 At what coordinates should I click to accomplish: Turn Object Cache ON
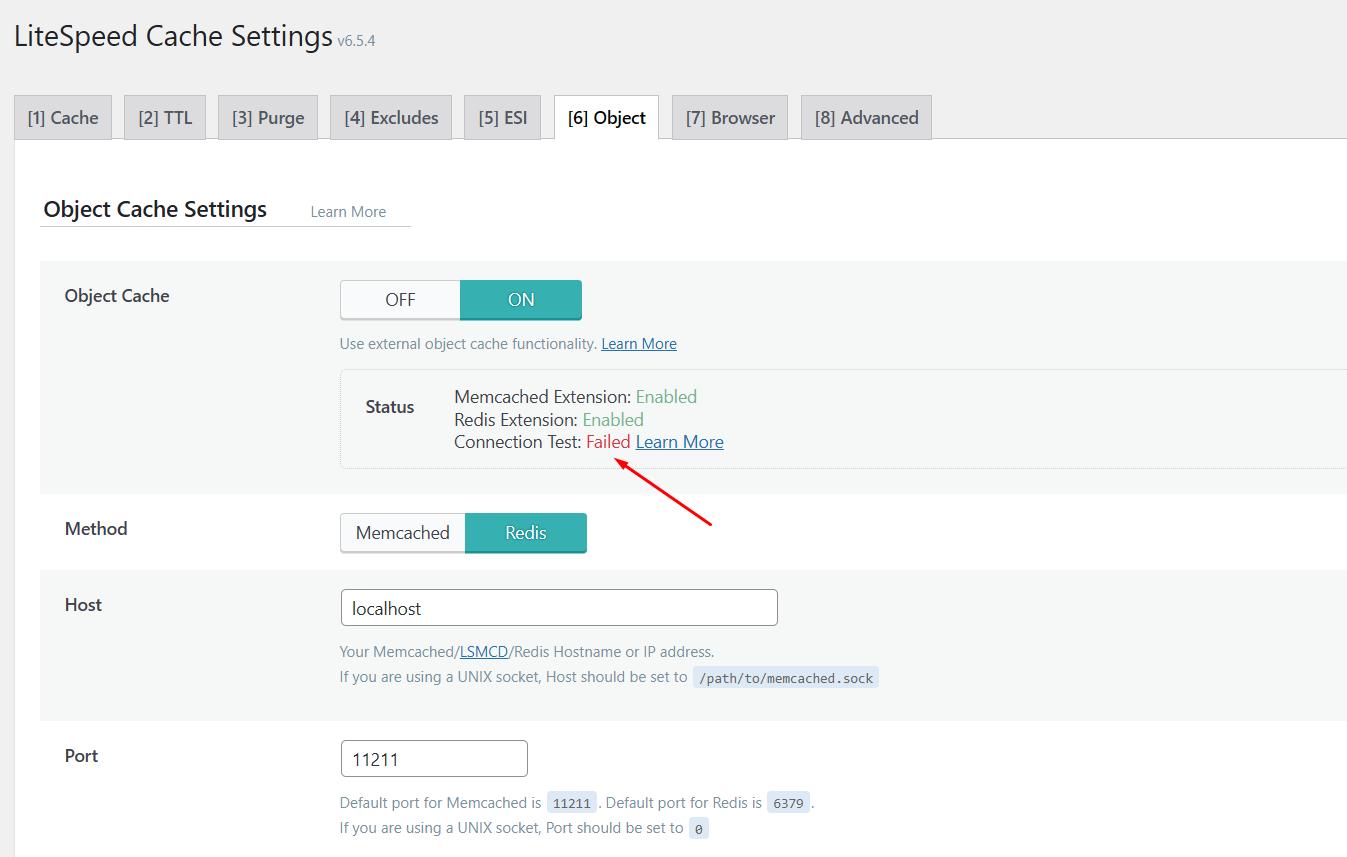pyautogui.click(x=521, y=300)
